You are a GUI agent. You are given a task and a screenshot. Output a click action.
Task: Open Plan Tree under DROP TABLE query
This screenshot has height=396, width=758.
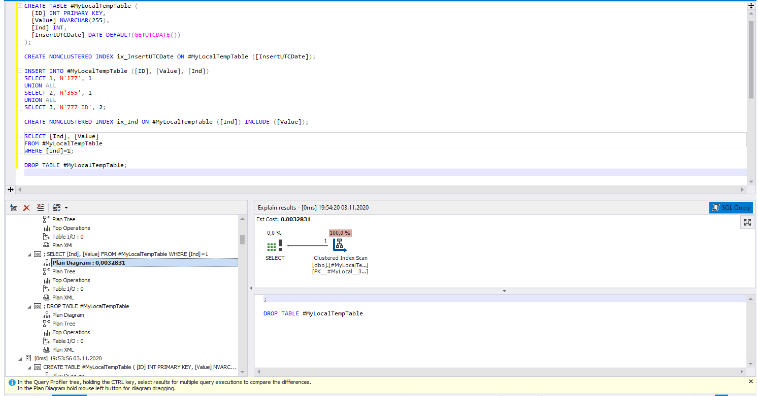[x=64, y=323]
